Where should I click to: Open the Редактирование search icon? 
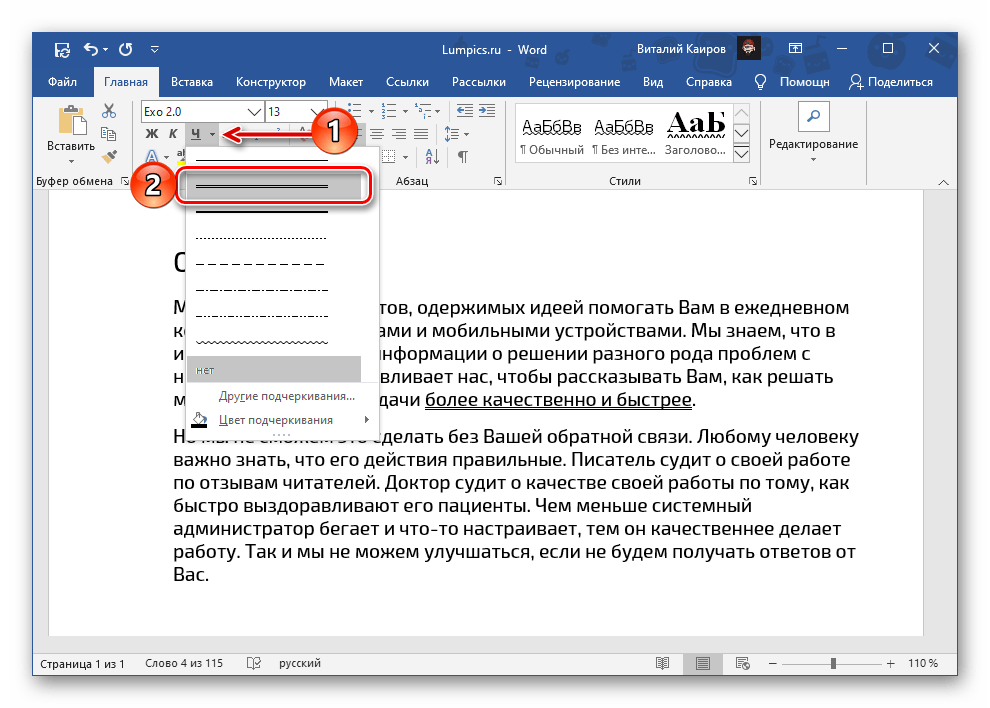[x=813, y=118]
